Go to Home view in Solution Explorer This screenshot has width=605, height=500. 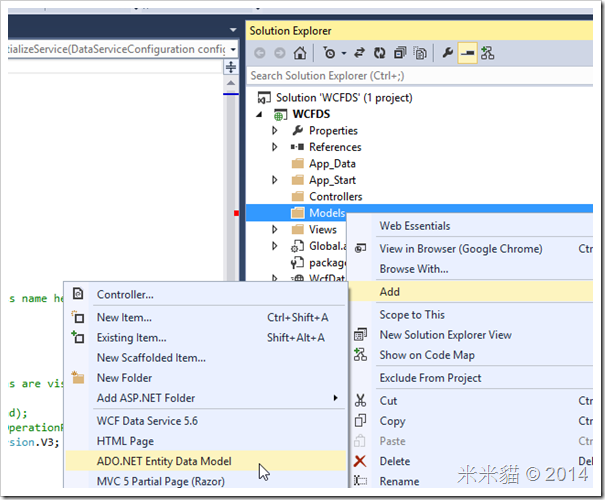click(x=300, y=53)
